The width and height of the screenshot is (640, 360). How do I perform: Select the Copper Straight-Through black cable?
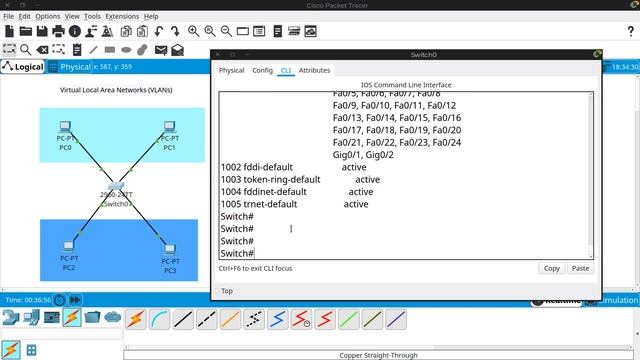[x=183, y=319]
